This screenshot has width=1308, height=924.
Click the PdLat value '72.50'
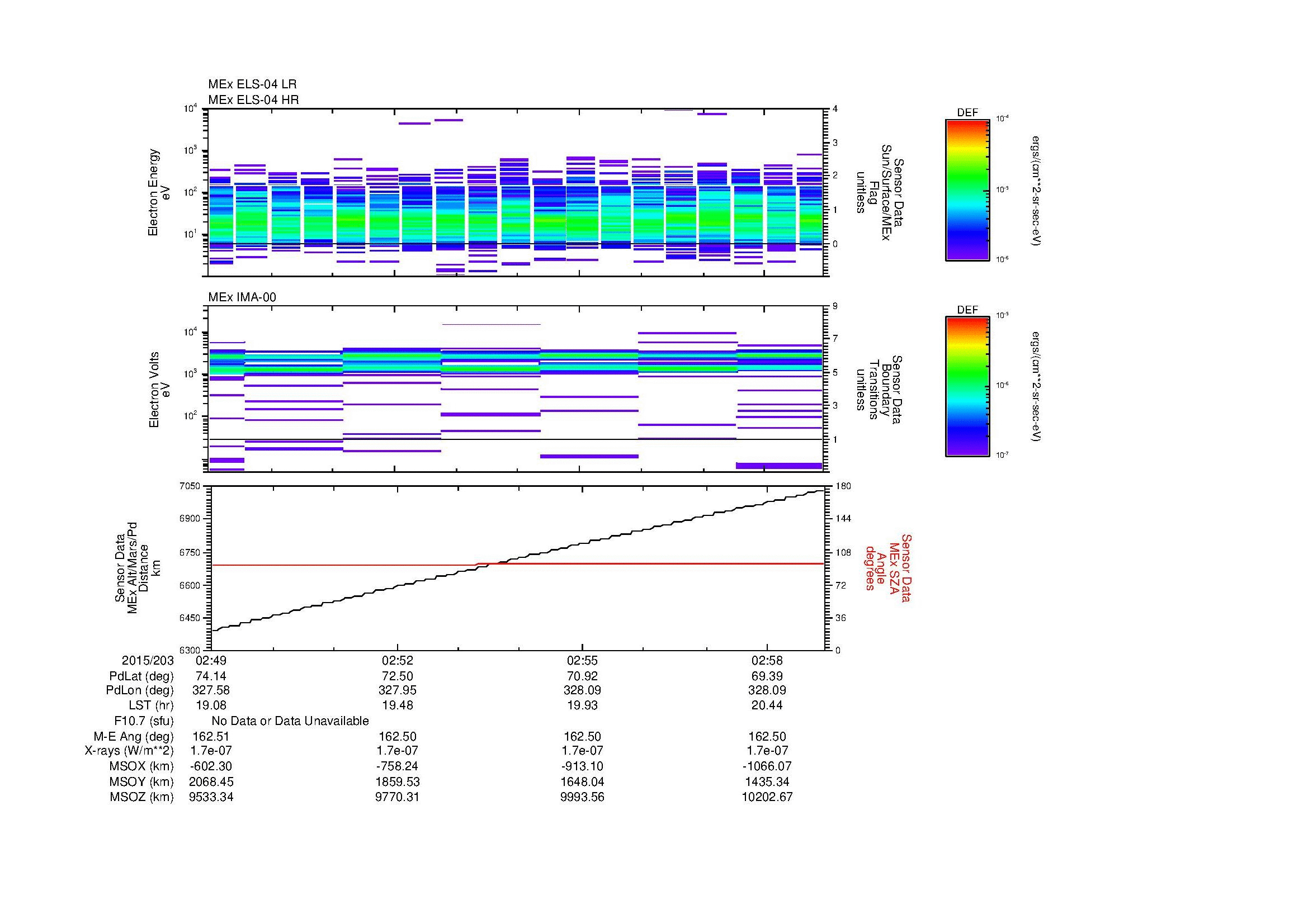click(x=397, y=676)
